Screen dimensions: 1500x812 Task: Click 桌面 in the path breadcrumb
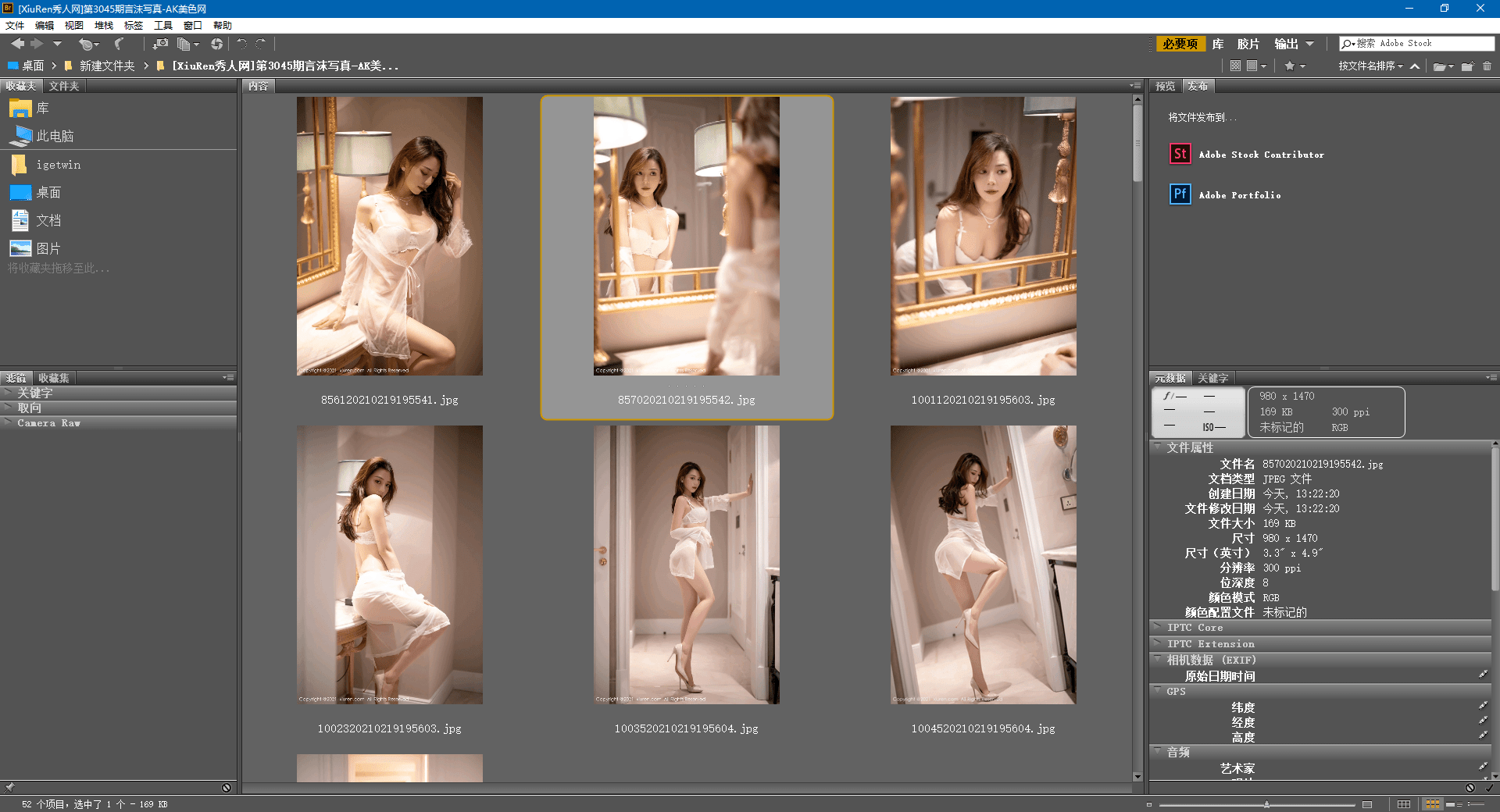33,66
